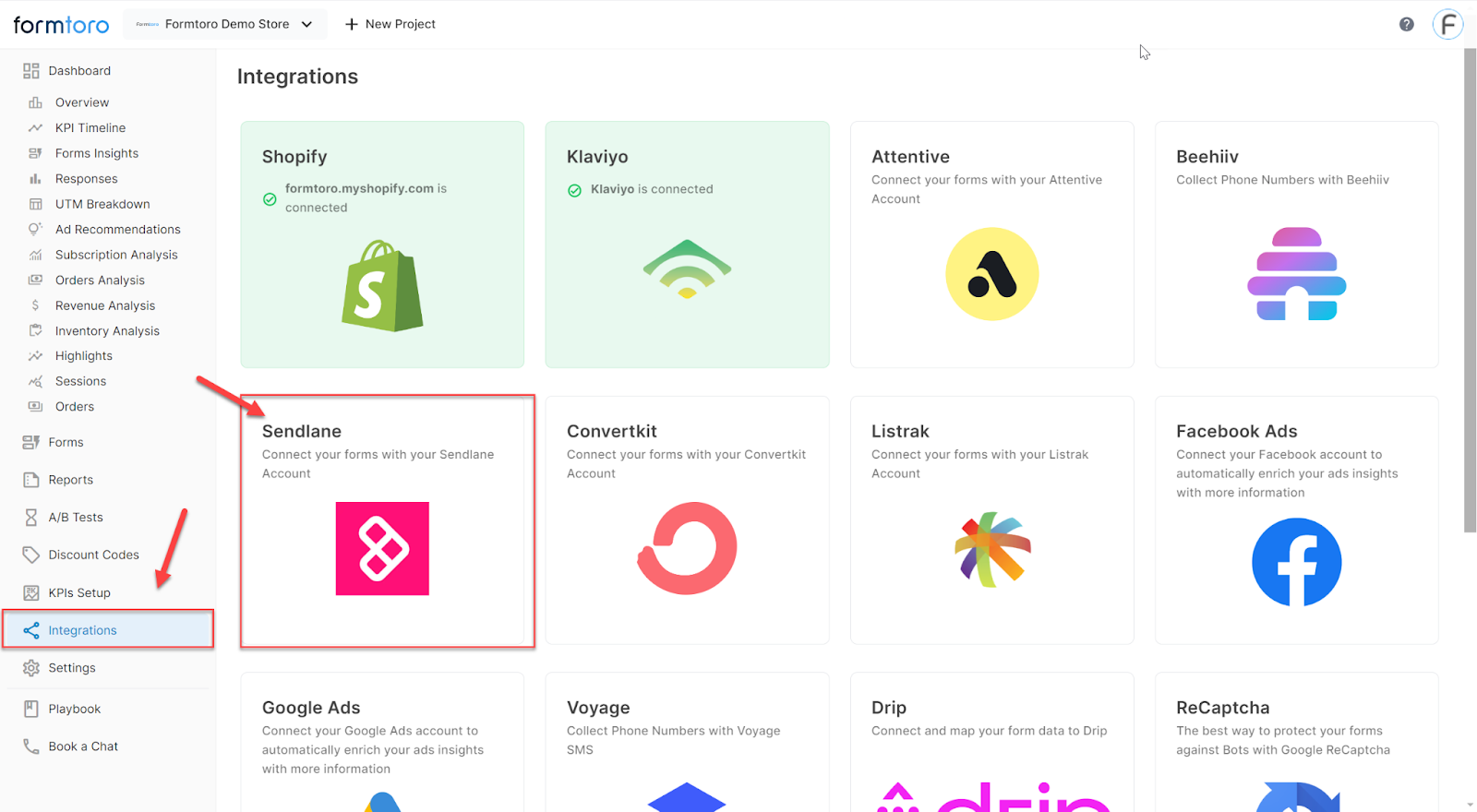Click the Book a Chat phone icon
This screenshot has height=812, width=1477.
pyautogui.click(x=31, y=746)
